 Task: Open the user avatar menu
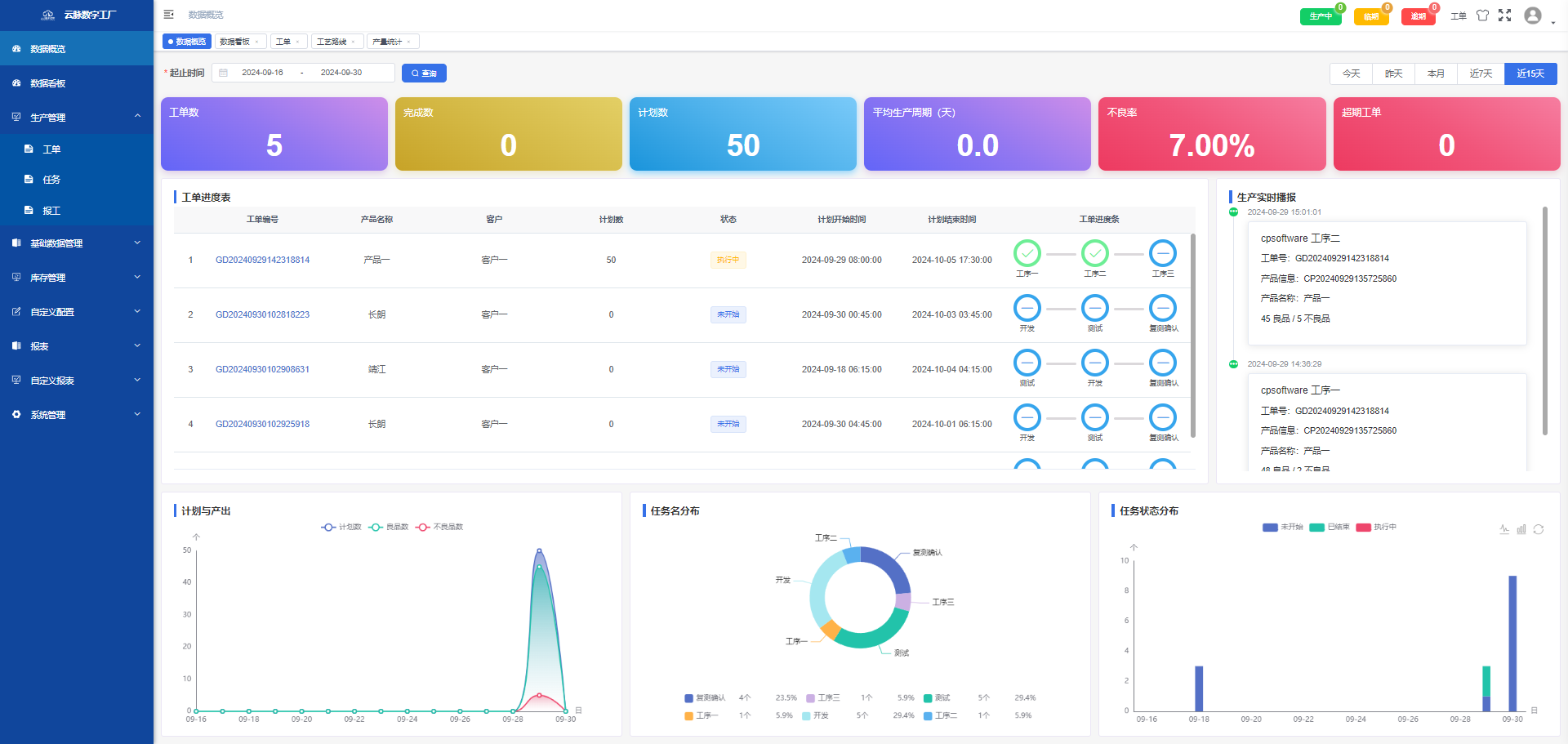(x=1533, y=16)
